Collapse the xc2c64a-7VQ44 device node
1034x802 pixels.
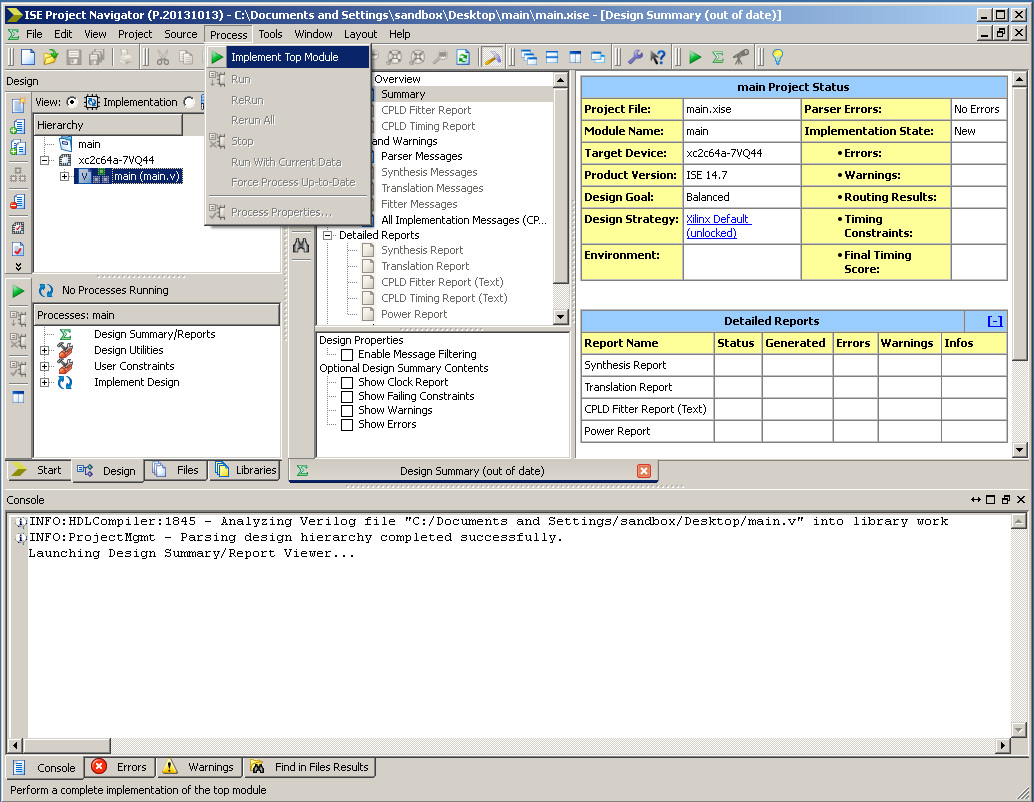pyautogui.click(x=45, y=160)
